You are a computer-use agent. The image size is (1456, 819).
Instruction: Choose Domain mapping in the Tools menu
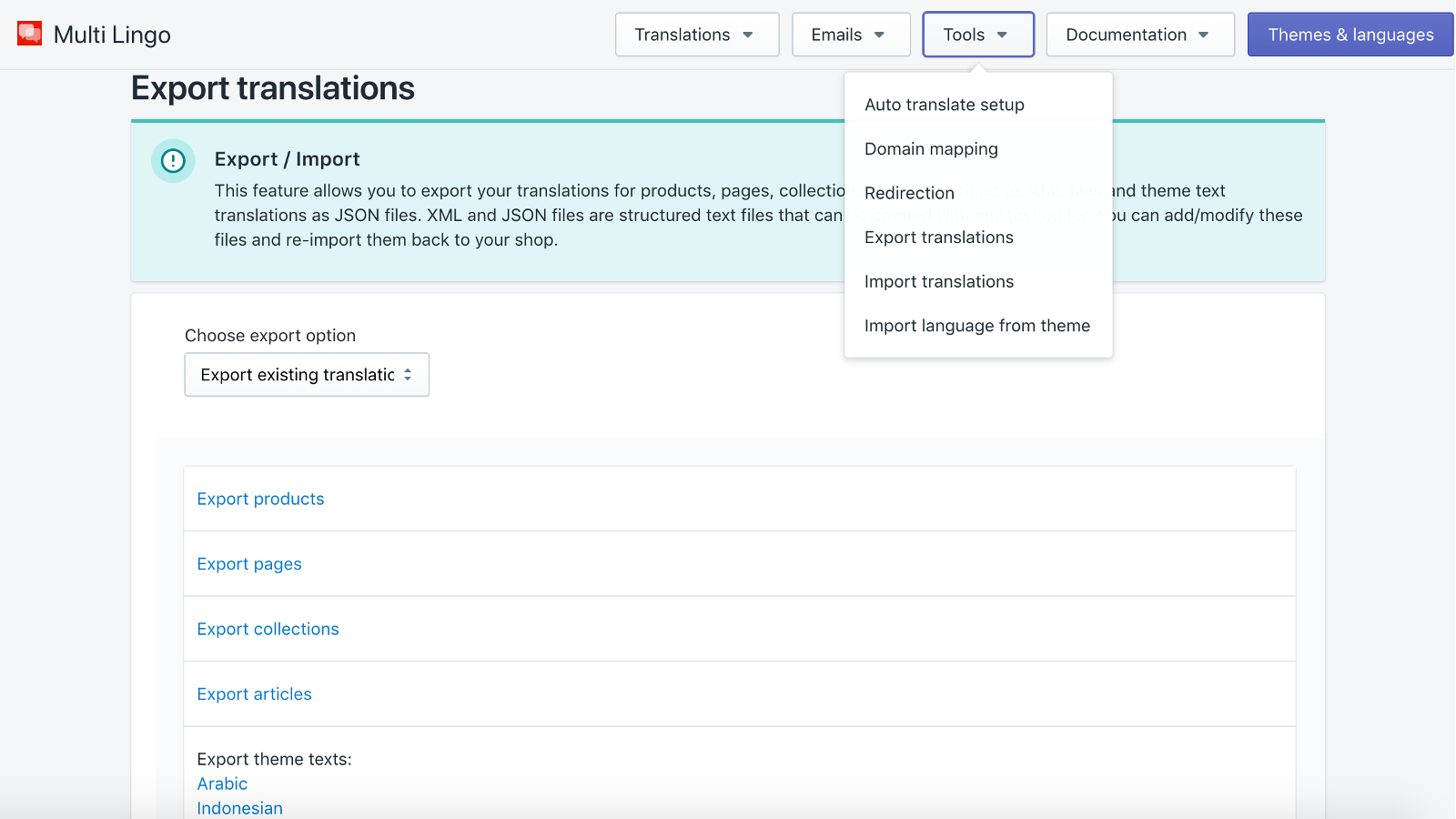pyautogui.click(x=931, y=148)
